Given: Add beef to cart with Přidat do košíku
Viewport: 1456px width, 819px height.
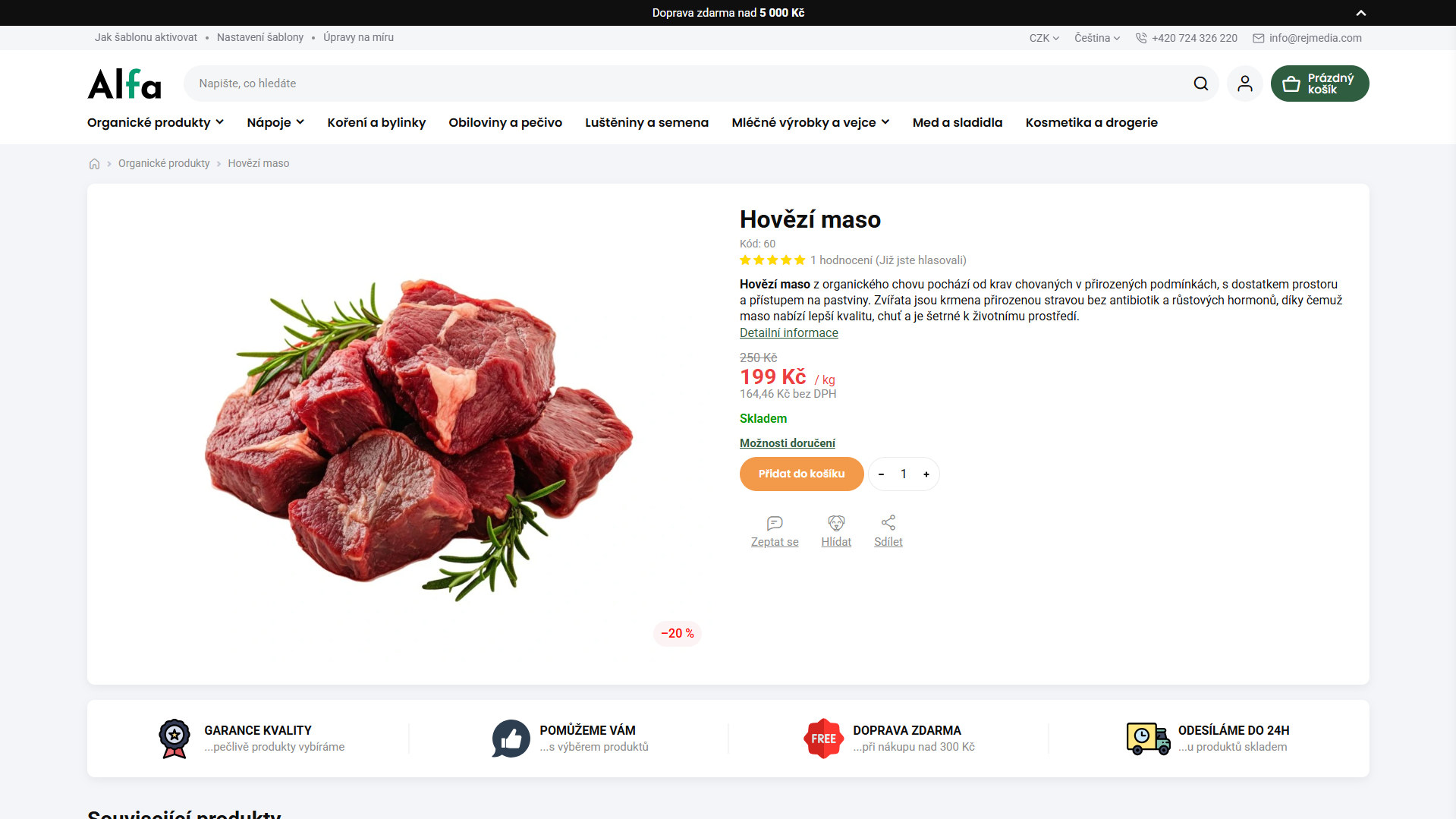Looking at the screenshot, I should pos(801,474).
